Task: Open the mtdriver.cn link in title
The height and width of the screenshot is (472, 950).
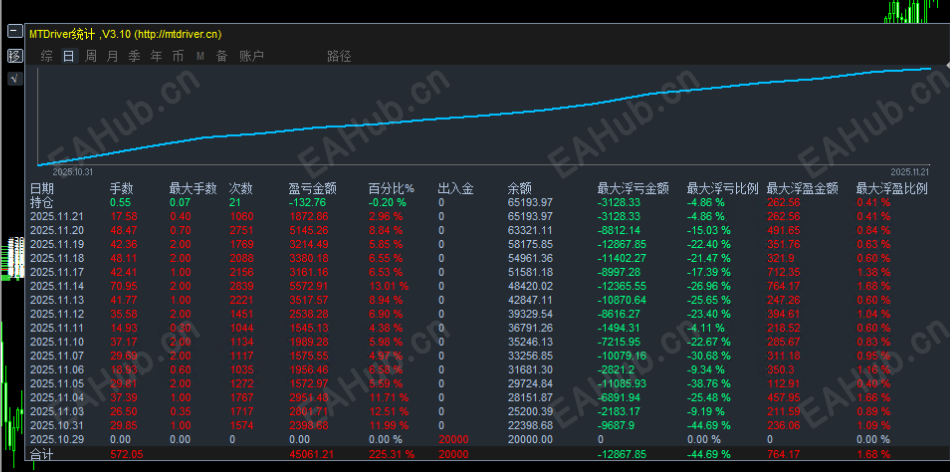Action: point(178,34)
